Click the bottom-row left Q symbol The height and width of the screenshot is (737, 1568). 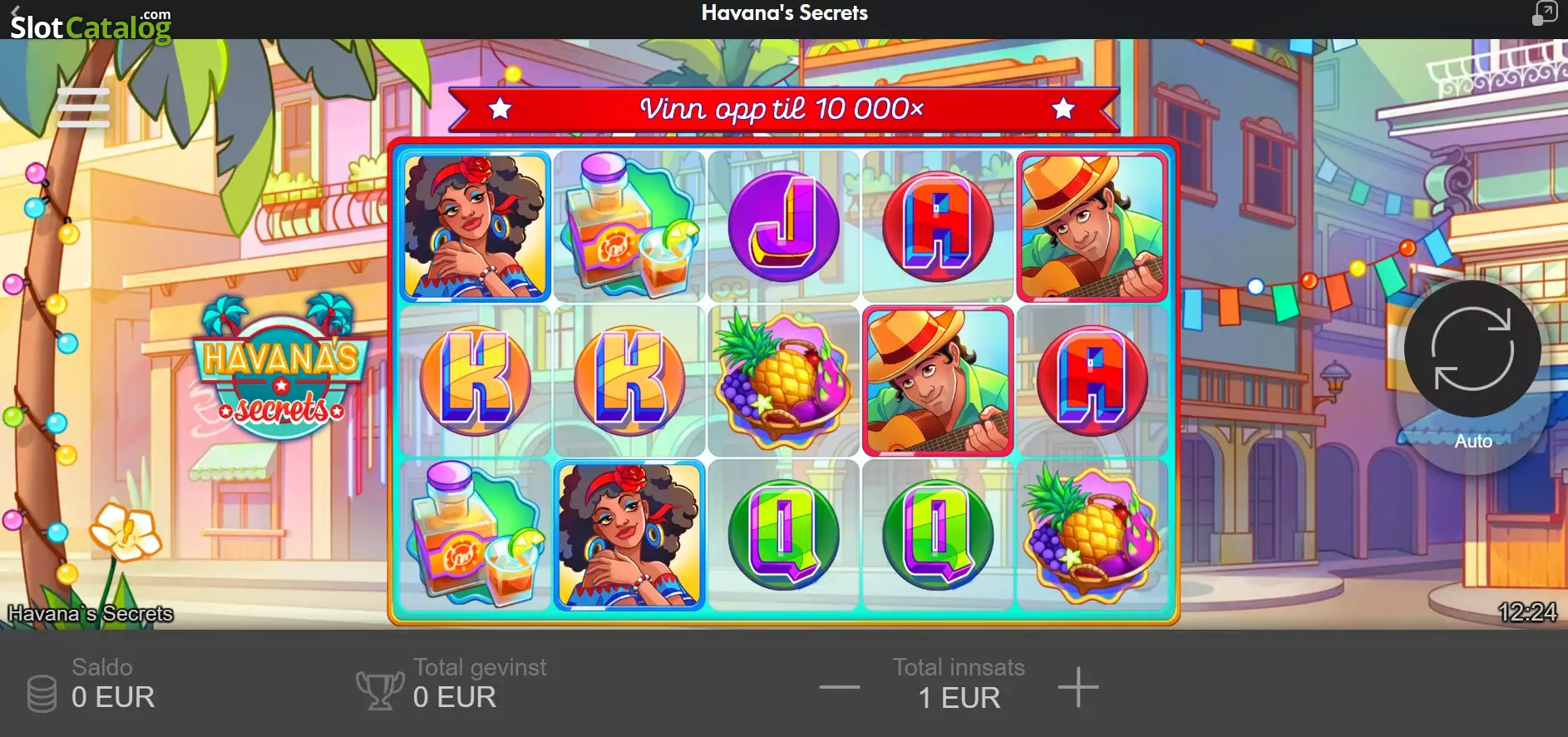[x=783, y=535]
